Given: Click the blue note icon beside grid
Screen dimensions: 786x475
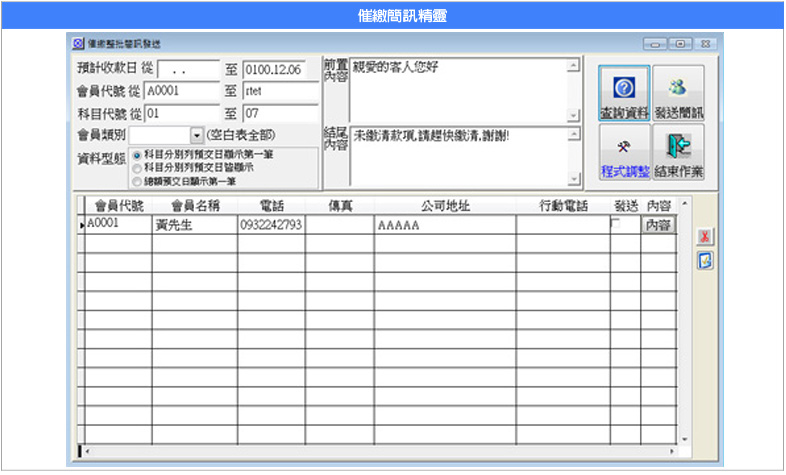Looking at the screenshot, I should (704, 260).
